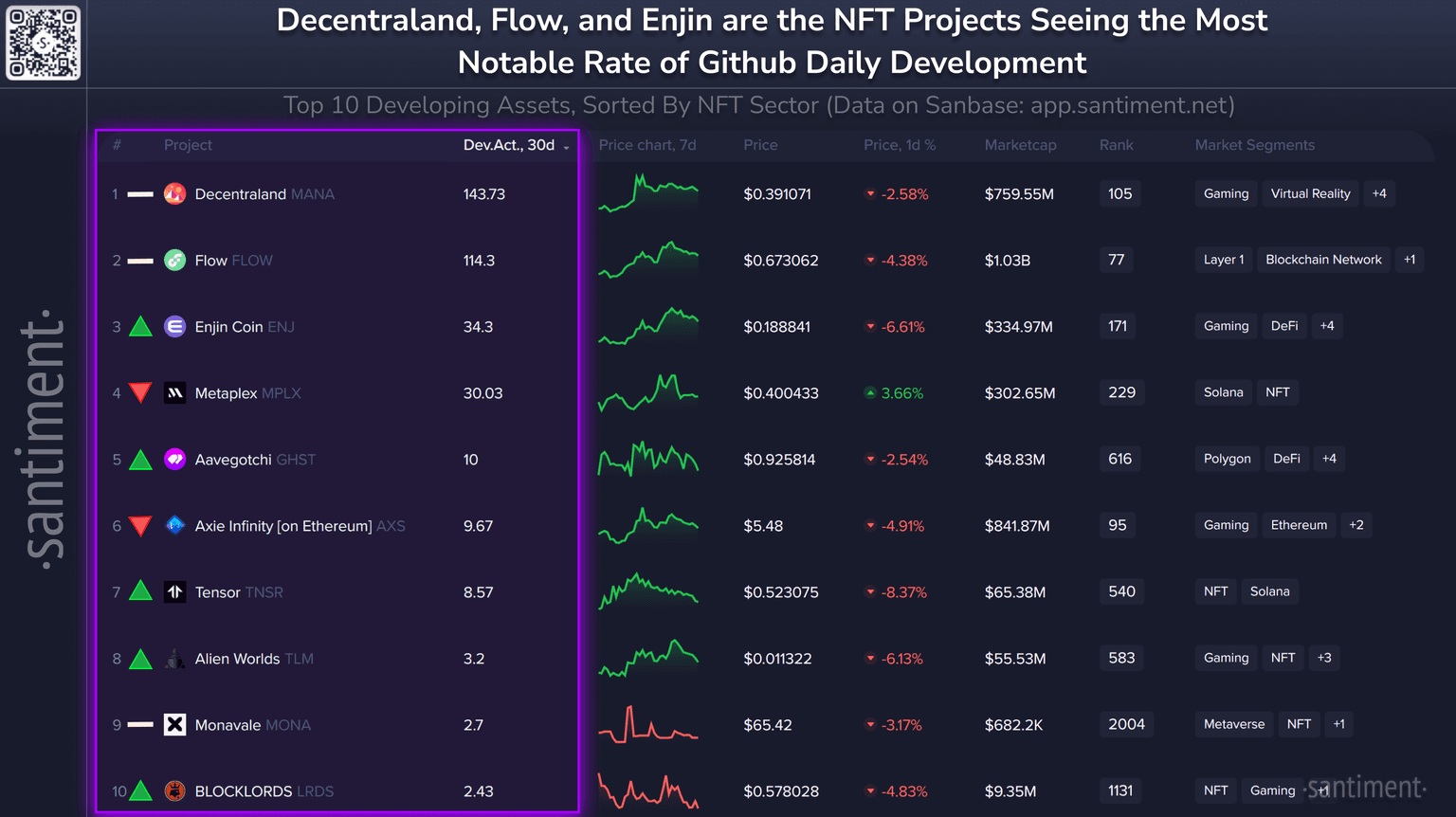Select the Tensor TNSR logo icon
Viewport: 1456px width, 817px height.
pyautogui.click(x=174, y=592)
